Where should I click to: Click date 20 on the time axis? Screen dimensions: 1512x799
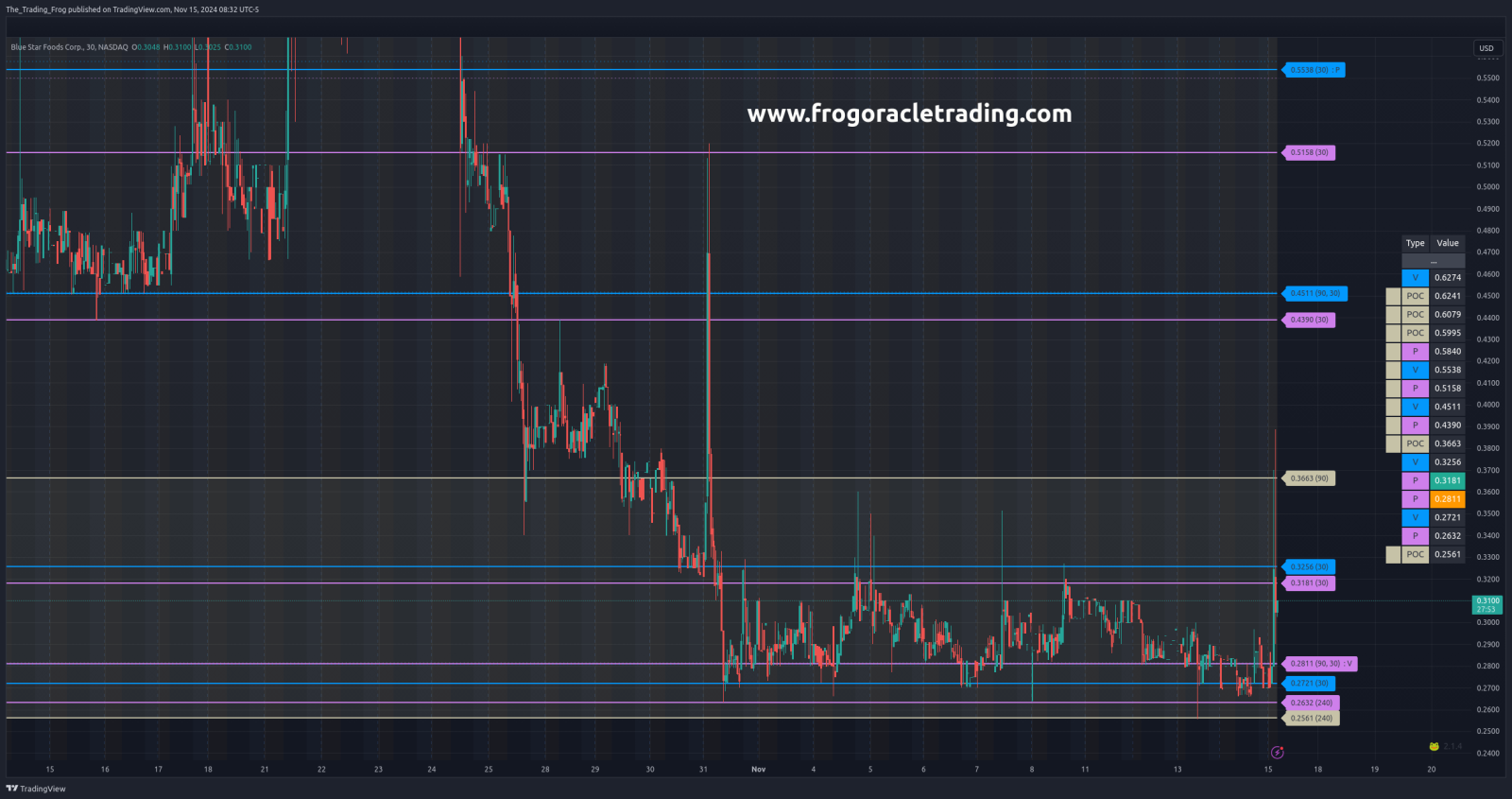[1432, 770]
